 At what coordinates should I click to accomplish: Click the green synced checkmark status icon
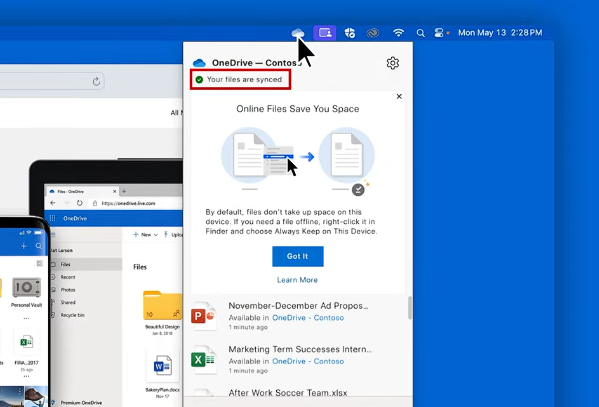[x=199, y=79]
